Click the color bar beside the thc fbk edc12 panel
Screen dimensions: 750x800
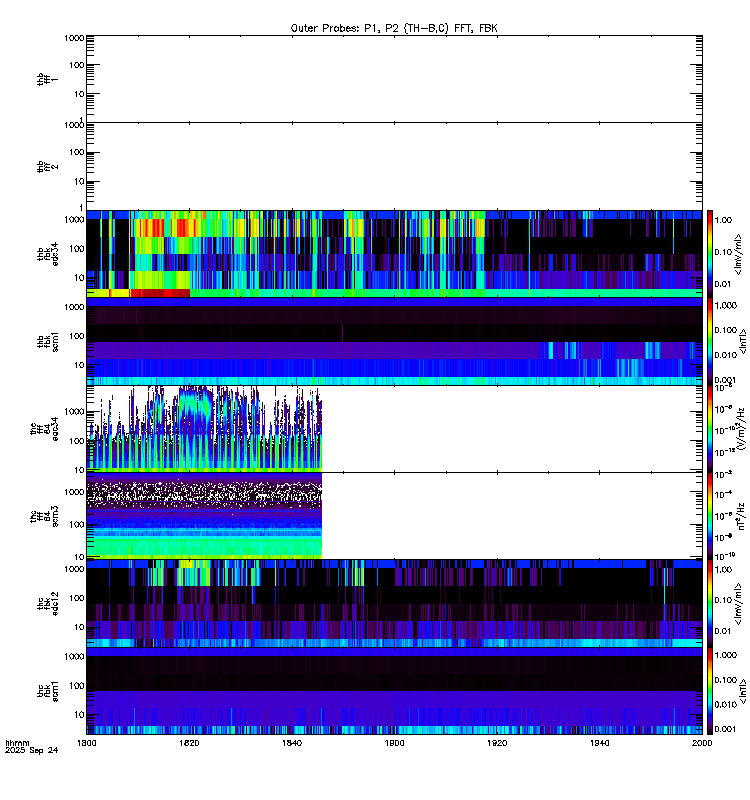pos(710,604)
